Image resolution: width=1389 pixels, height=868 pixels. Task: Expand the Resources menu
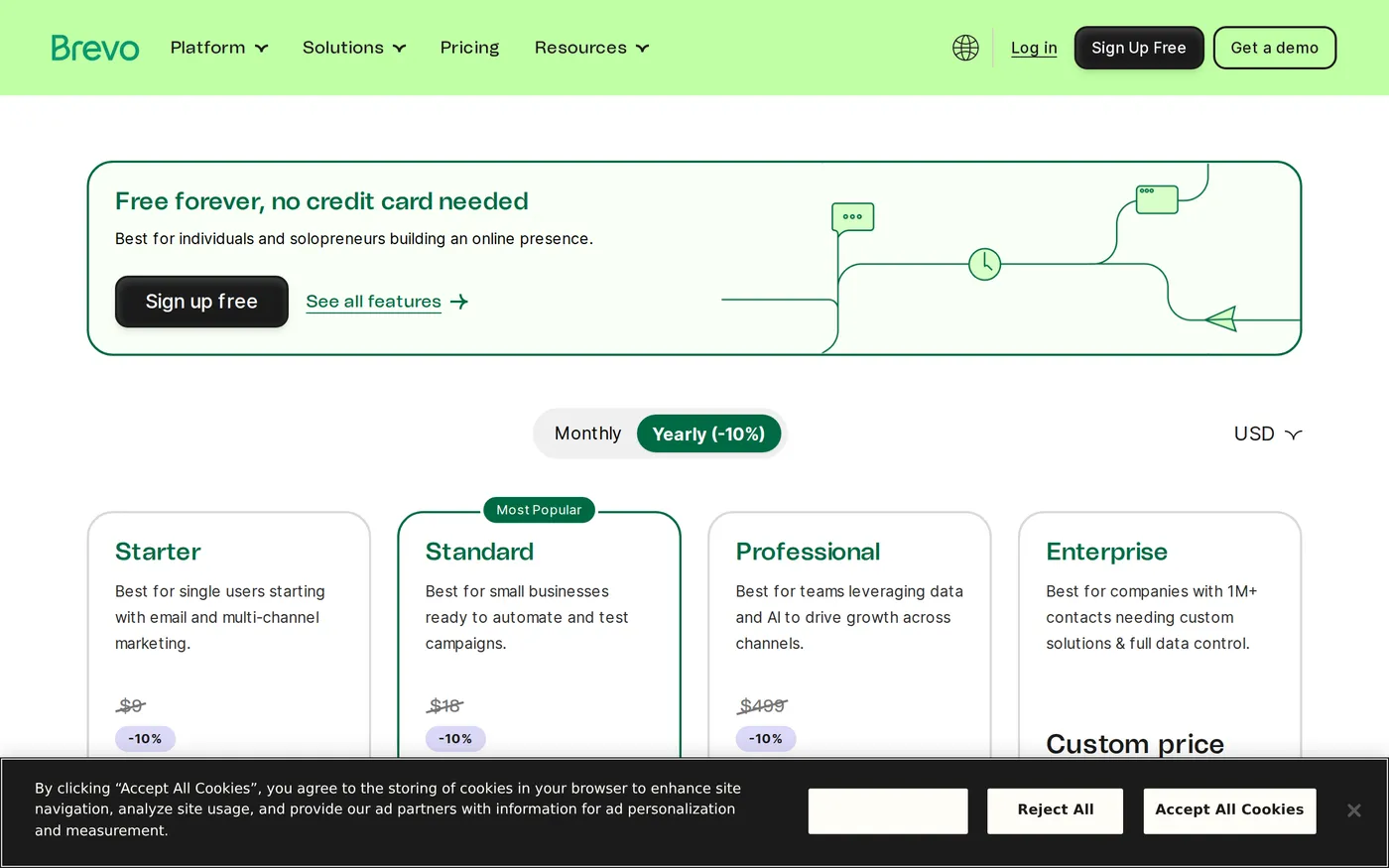point(591,48)
